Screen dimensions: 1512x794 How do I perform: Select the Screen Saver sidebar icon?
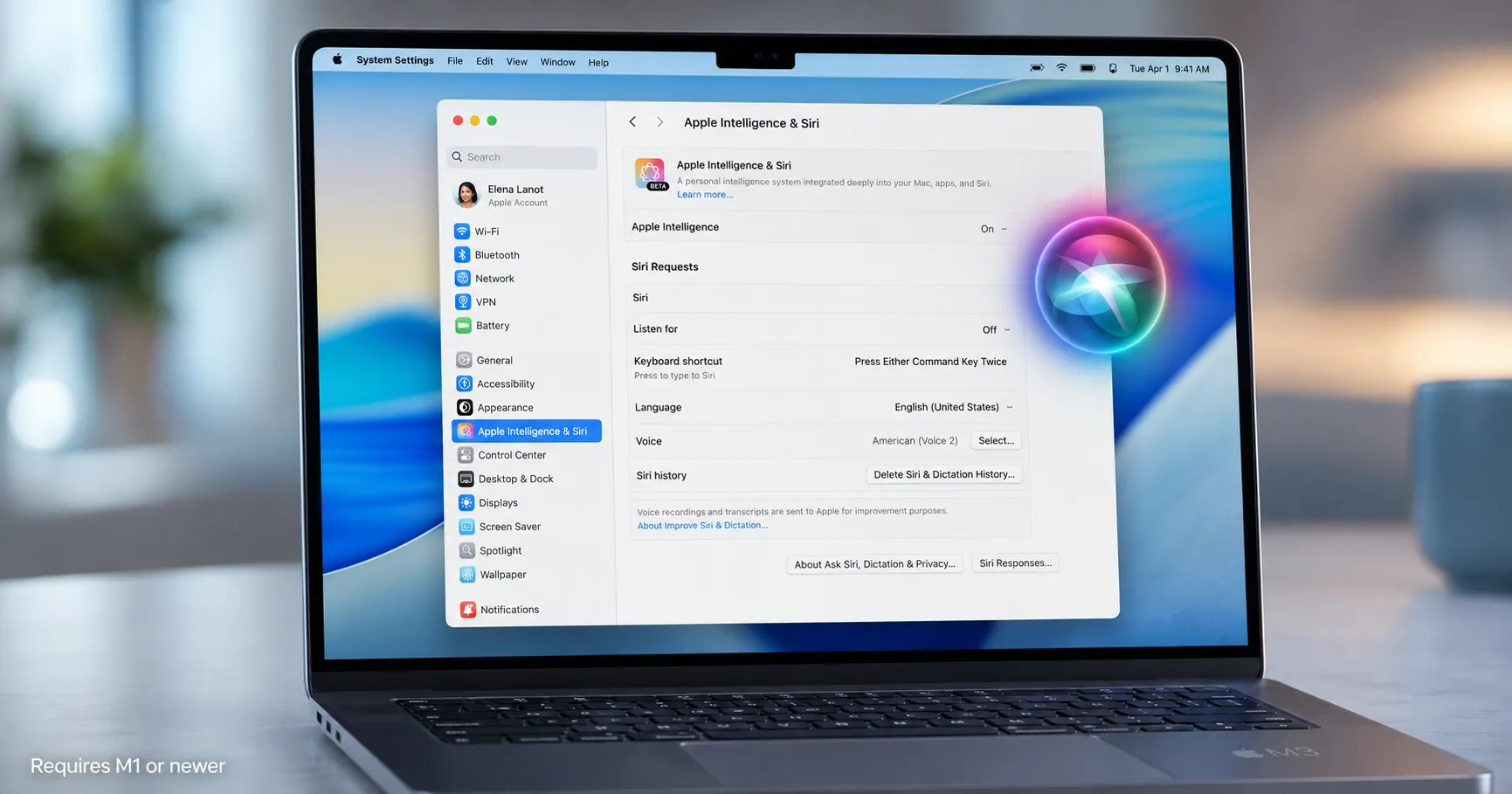click(x=466, y=527)
